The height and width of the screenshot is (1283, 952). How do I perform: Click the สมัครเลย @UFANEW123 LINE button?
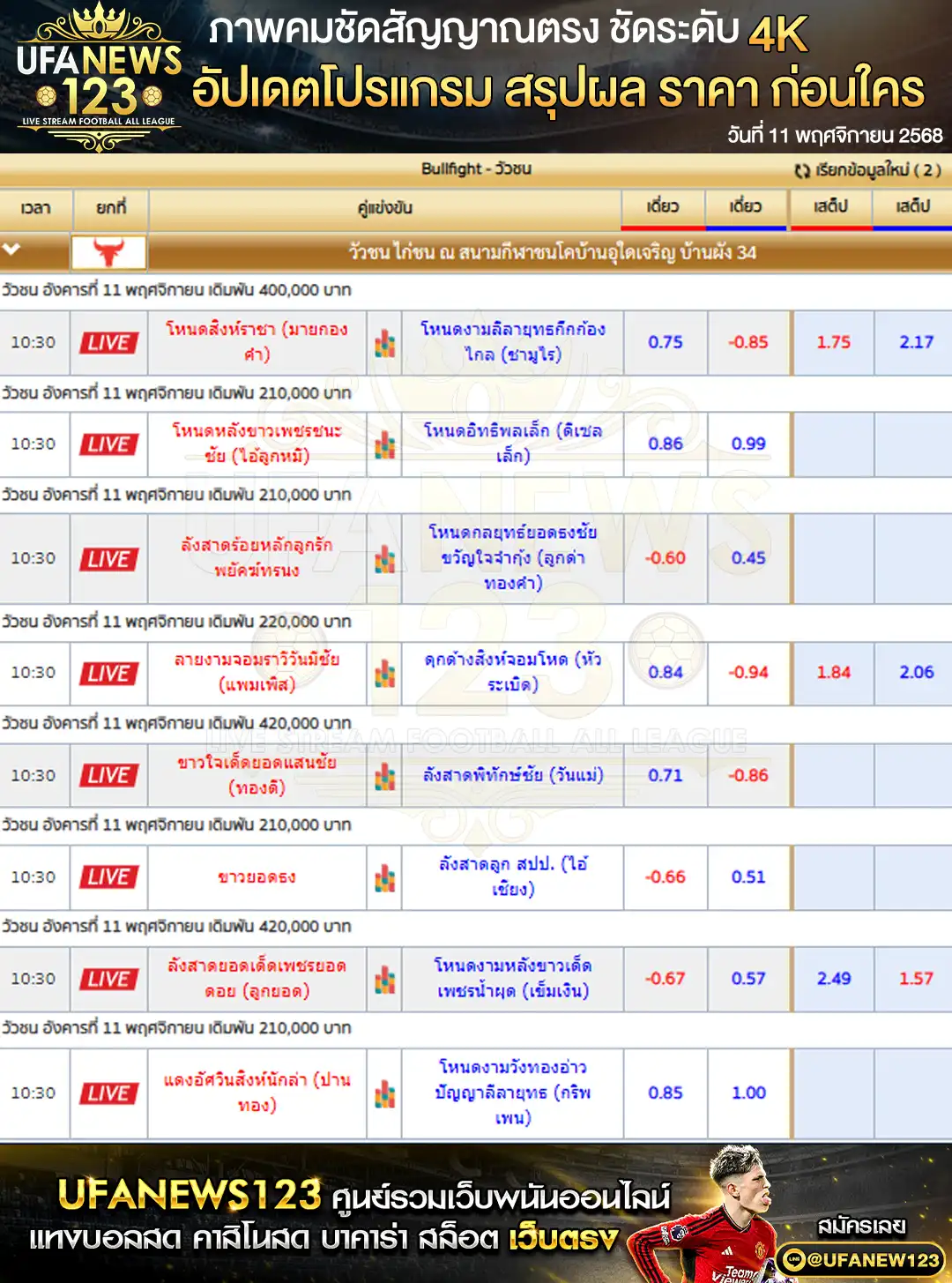[x=861, y=1259]
